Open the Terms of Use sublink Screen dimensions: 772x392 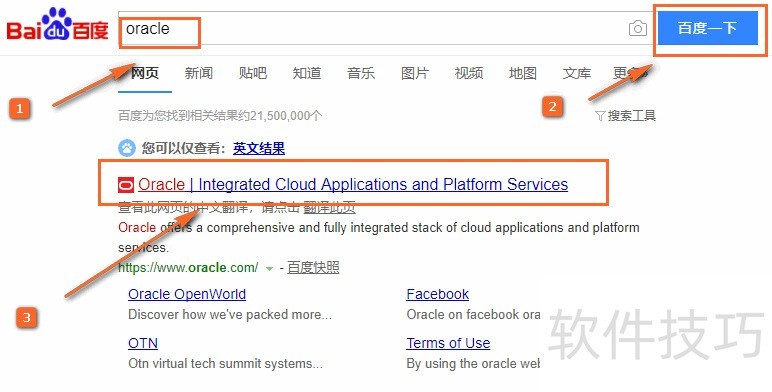448,343
